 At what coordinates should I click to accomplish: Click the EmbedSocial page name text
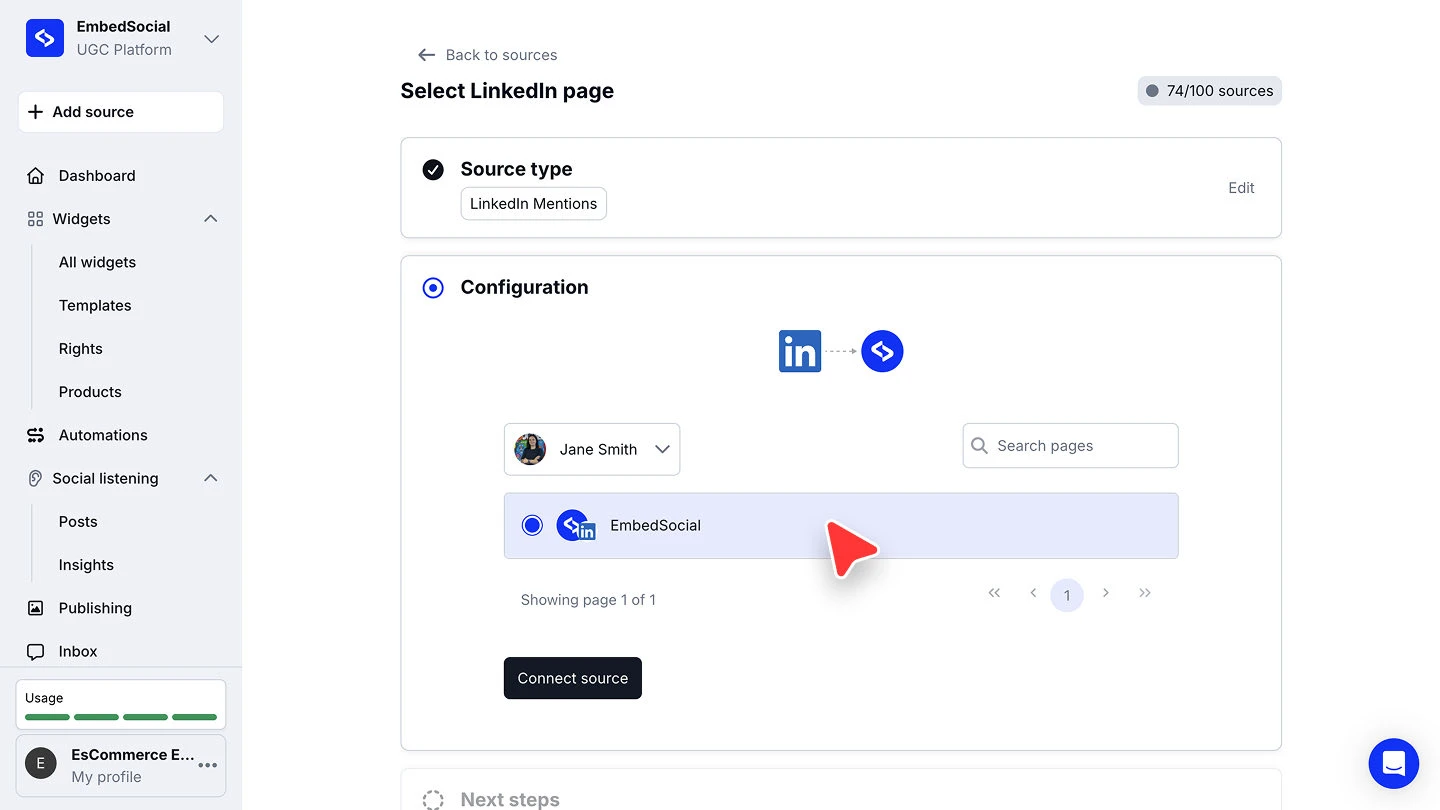pos(656,525)
